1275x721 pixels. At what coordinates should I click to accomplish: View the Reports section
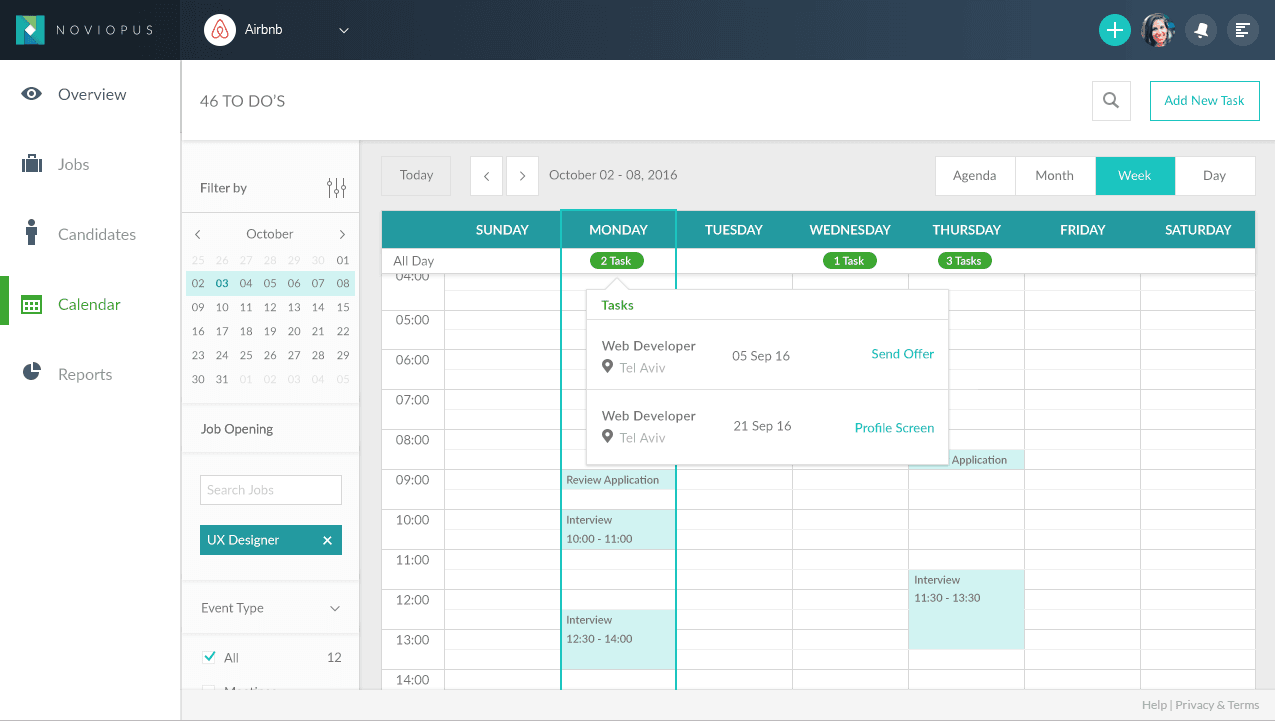tap(84, 374)
